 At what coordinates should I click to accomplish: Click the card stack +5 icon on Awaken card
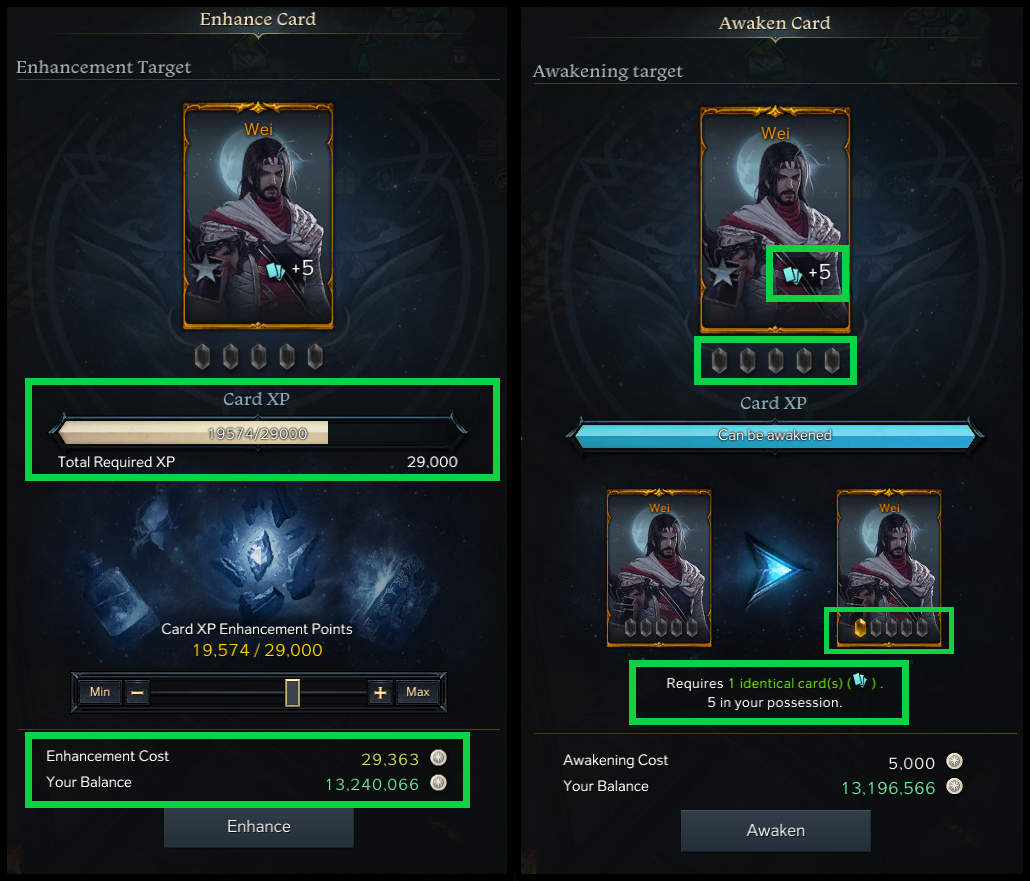point(807,273)
